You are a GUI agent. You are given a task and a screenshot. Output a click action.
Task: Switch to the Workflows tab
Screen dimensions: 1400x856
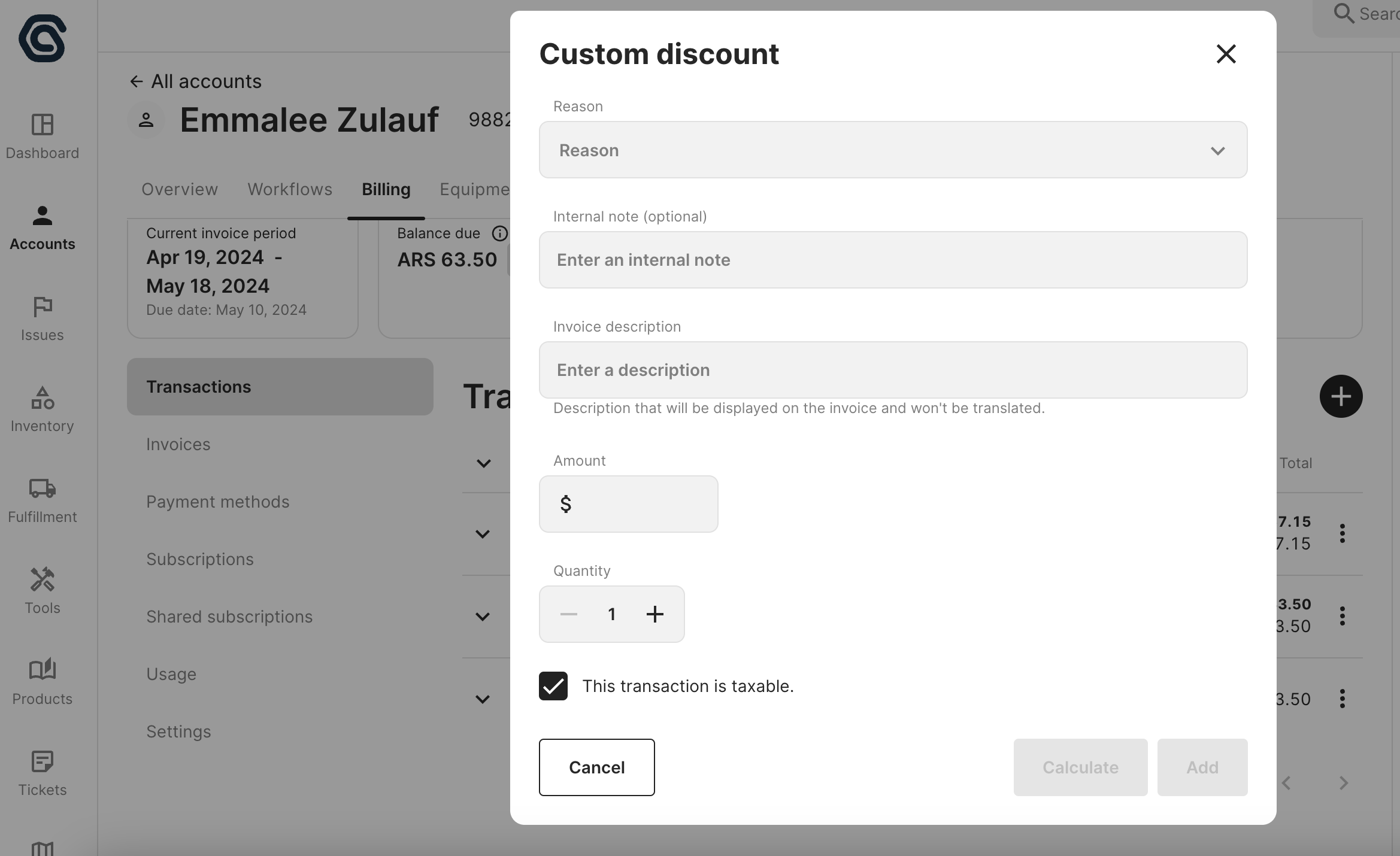pos(290,189)
